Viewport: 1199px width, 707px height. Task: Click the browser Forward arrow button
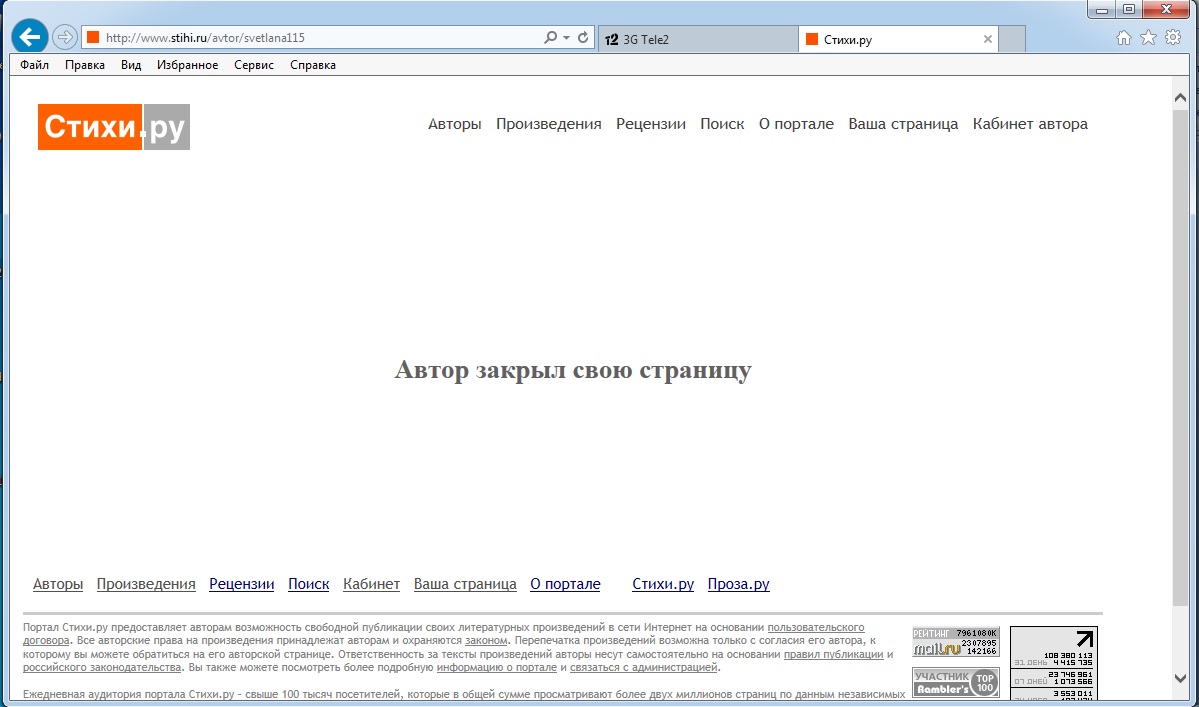point(64,38)
